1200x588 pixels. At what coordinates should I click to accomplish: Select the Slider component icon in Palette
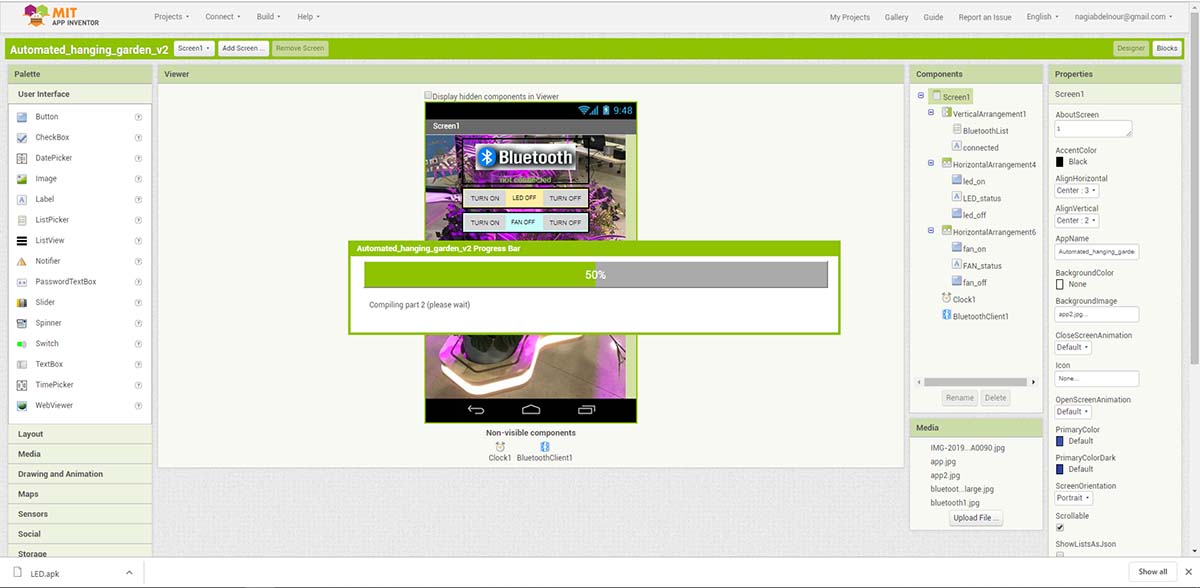(x=23, y=302)
